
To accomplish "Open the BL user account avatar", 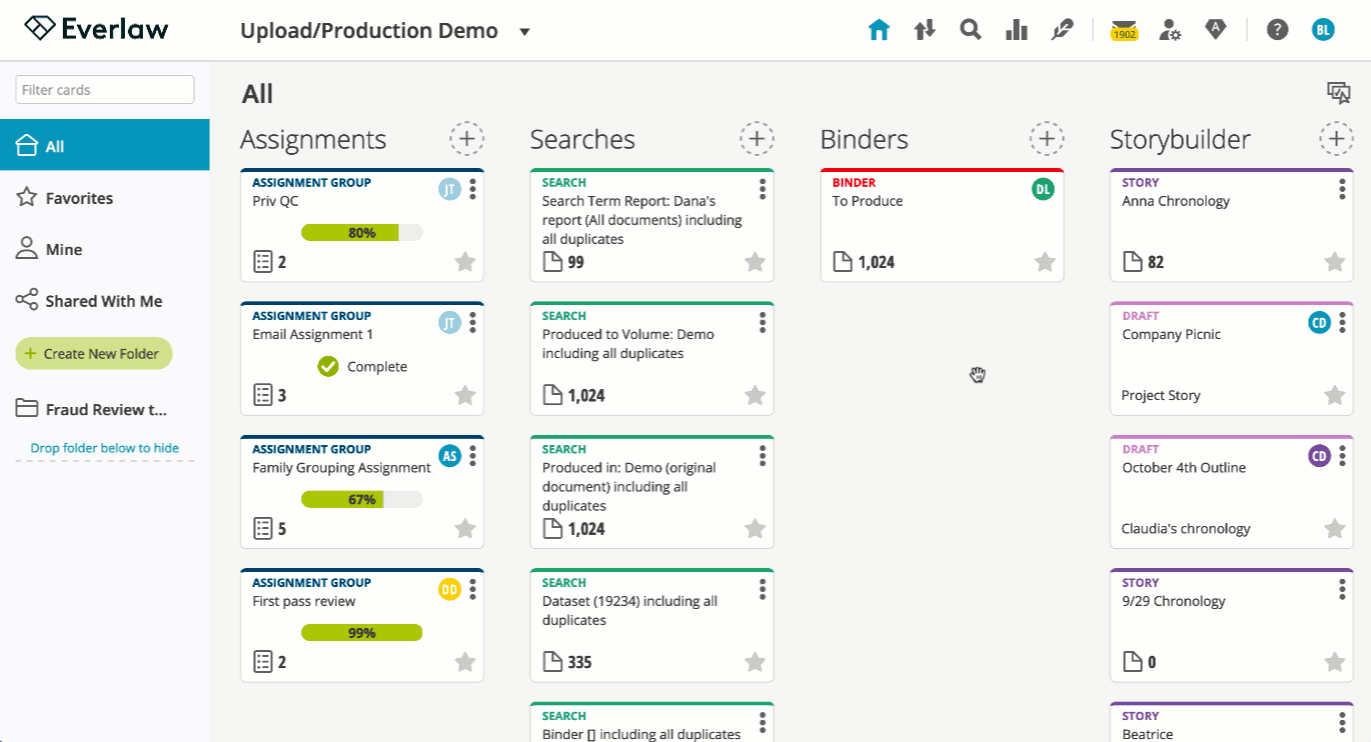I will [x=1323, y=30].
